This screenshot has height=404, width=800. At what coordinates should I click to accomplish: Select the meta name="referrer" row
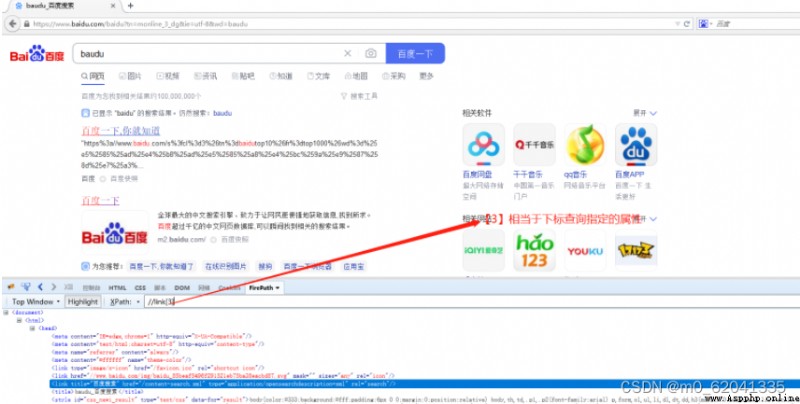pos(115,352)
